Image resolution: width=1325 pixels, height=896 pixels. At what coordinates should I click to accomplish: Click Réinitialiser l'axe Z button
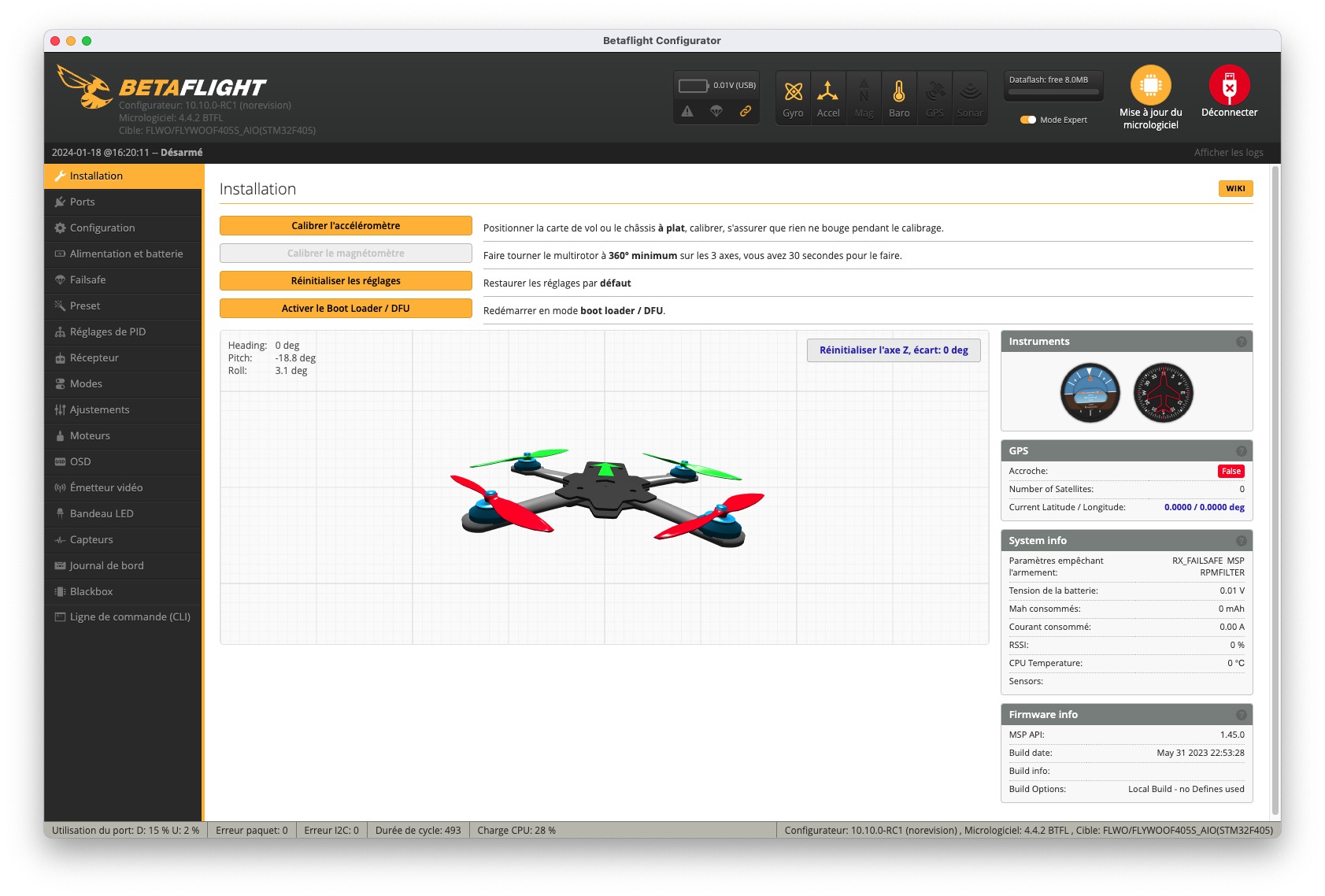click(894, 350)
